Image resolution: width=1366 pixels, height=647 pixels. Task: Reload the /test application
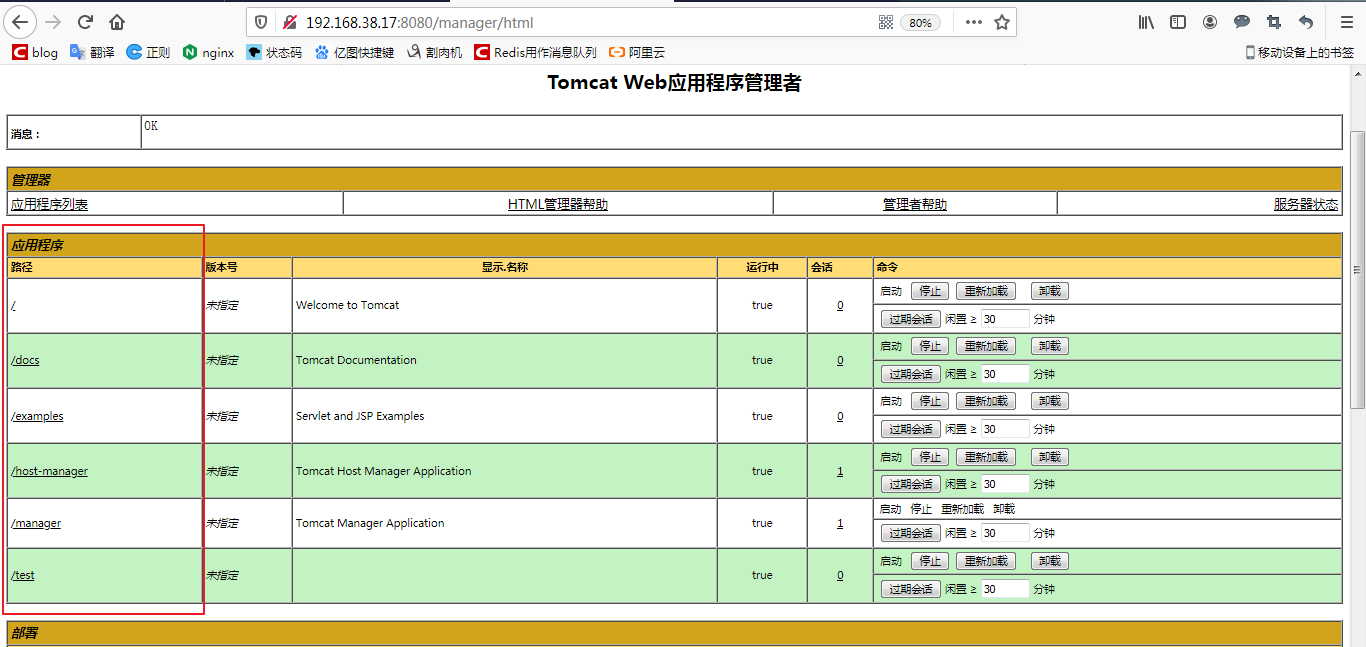point(986,561)
